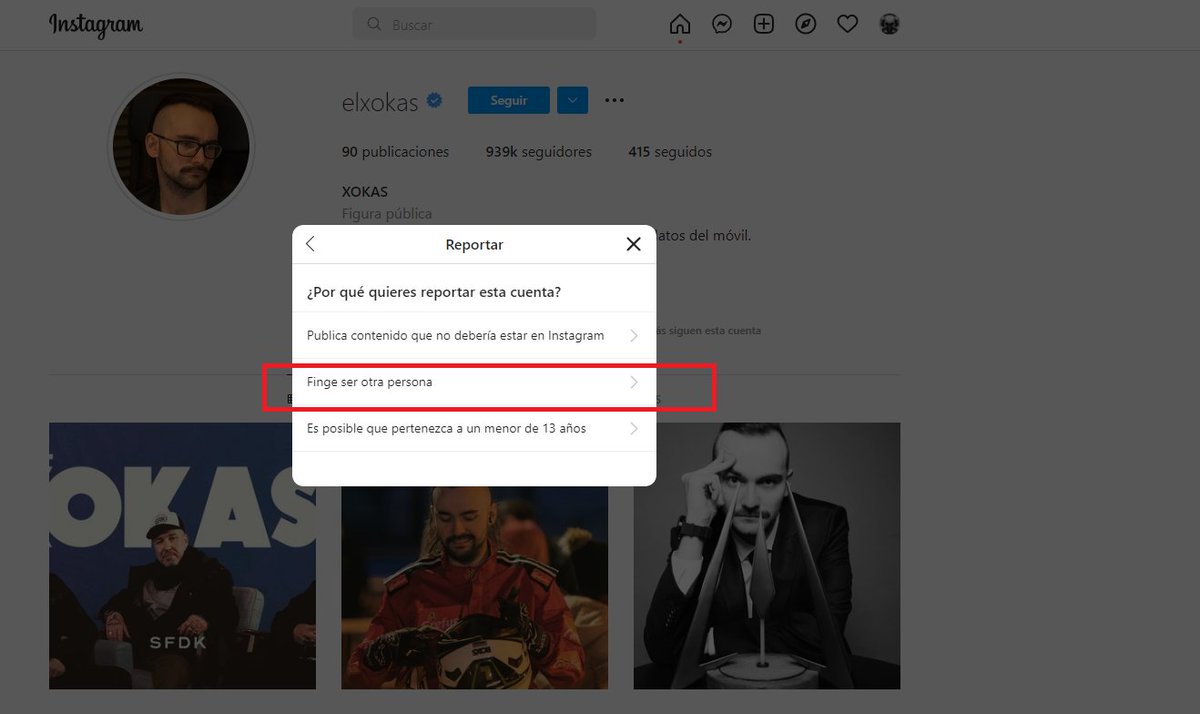
Task: Select 'Es posible que pertenezca a un menor'
Action: (474, 428)
